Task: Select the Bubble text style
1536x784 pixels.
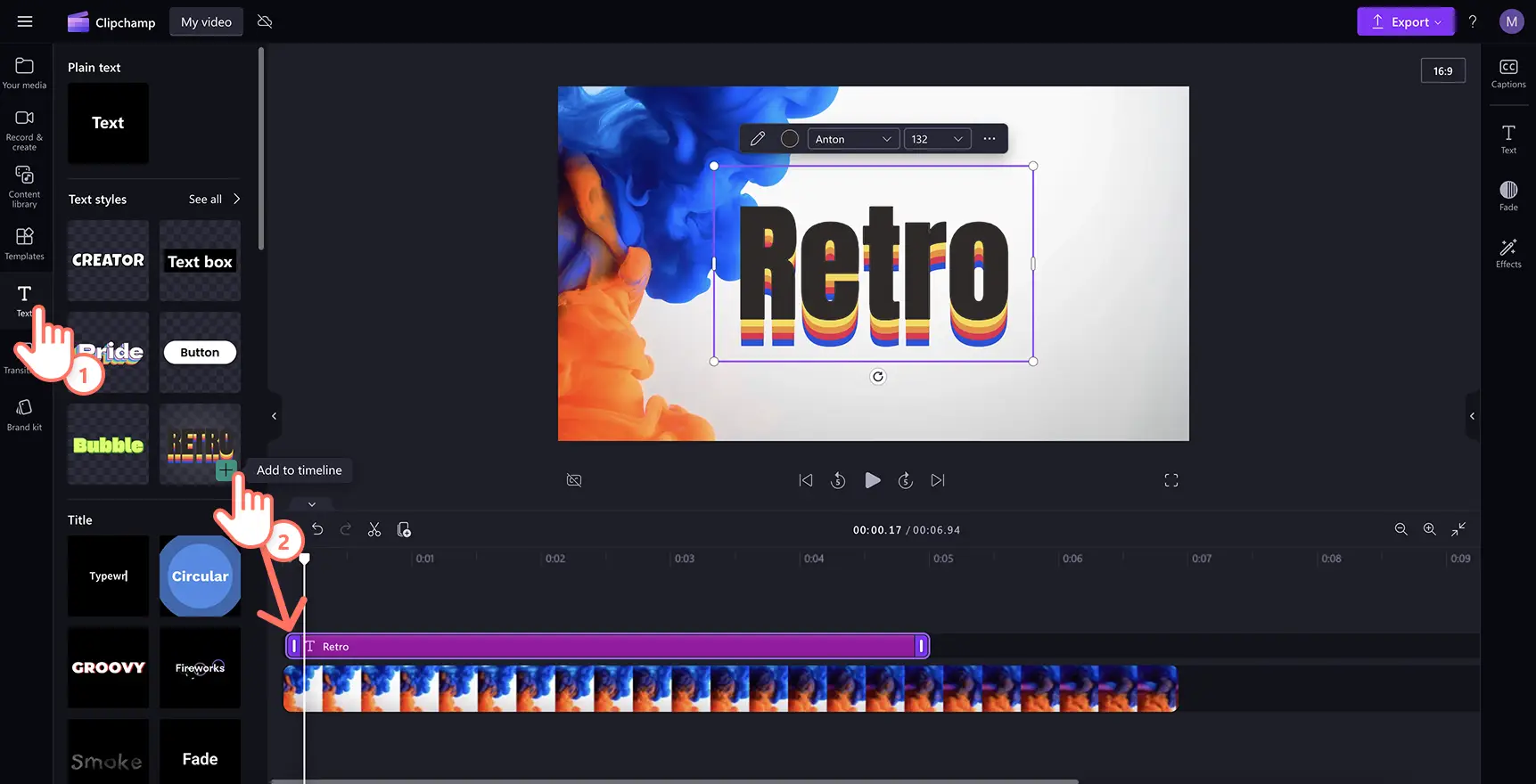Action: [x=108, y=444]
